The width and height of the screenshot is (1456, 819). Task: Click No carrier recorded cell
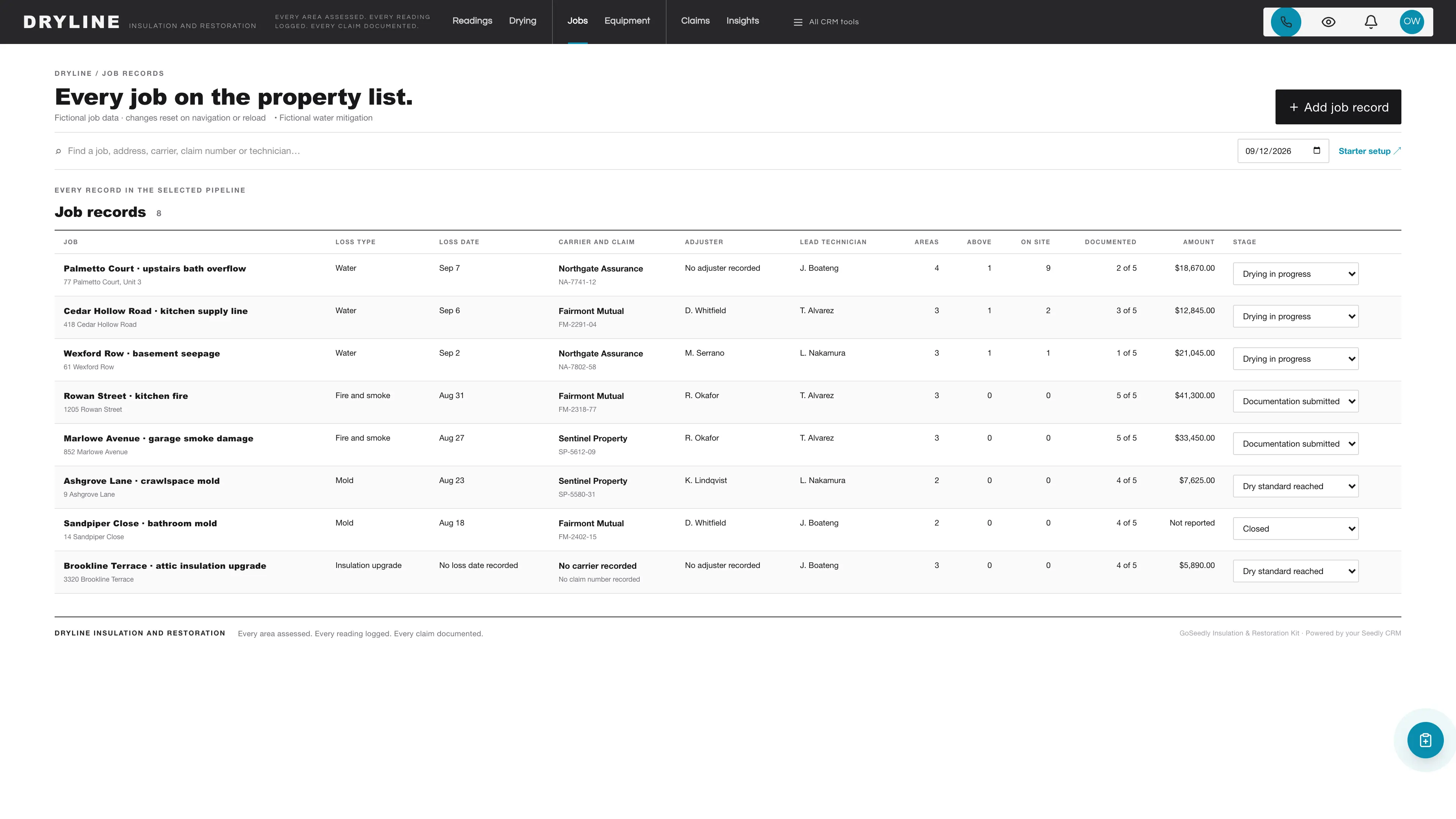597,566
